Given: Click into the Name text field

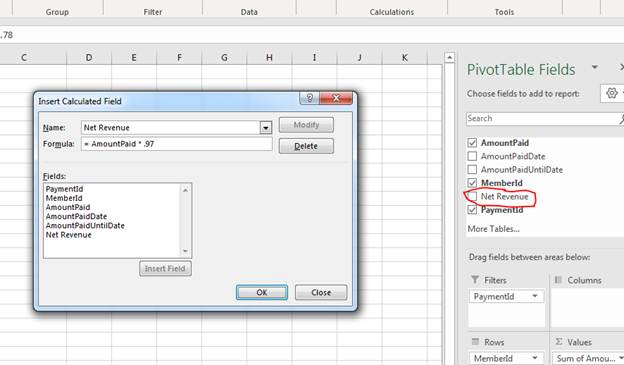Looking at the screenshot, I should [x=171, y=128].
